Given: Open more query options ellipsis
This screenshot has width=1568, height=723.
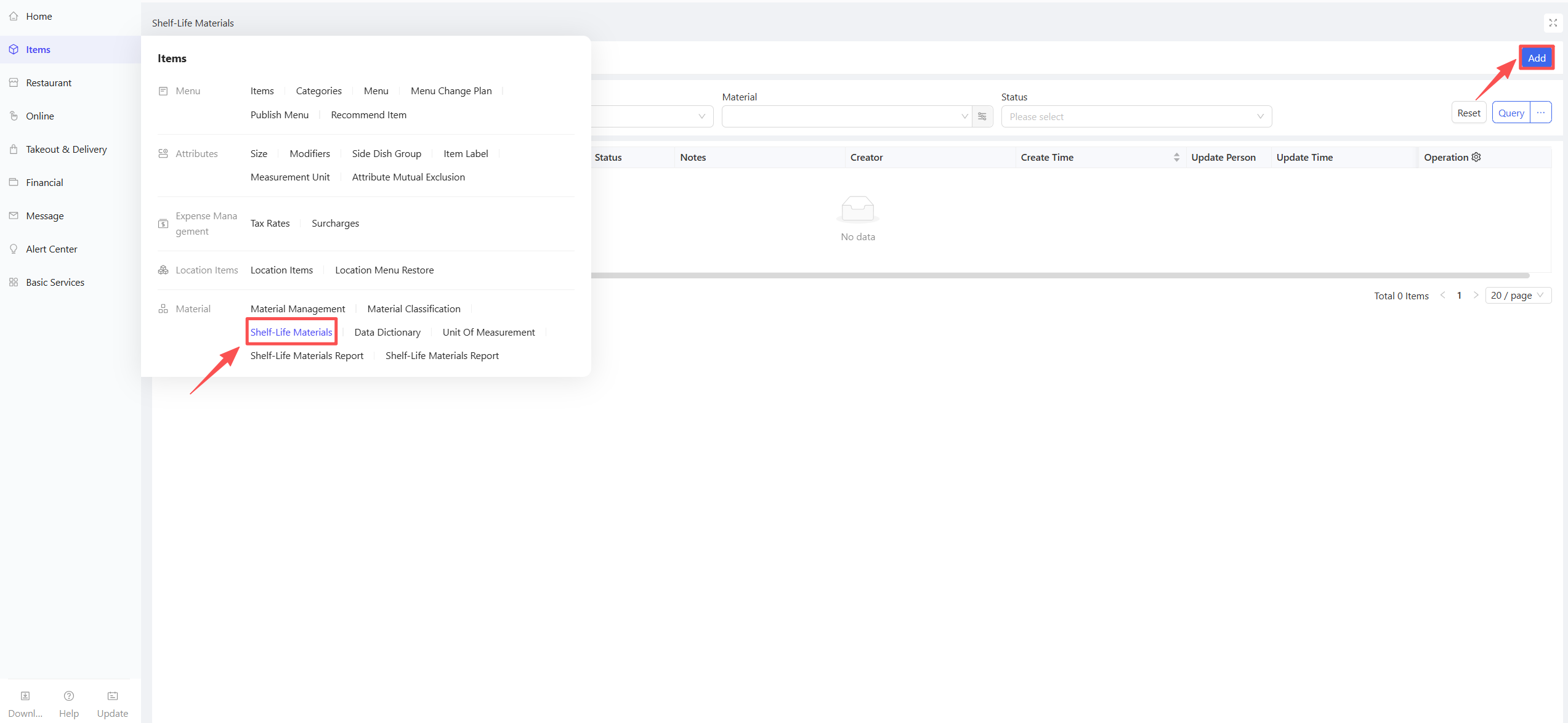Looking at the screenshot, I should [x=1541, y=113].
